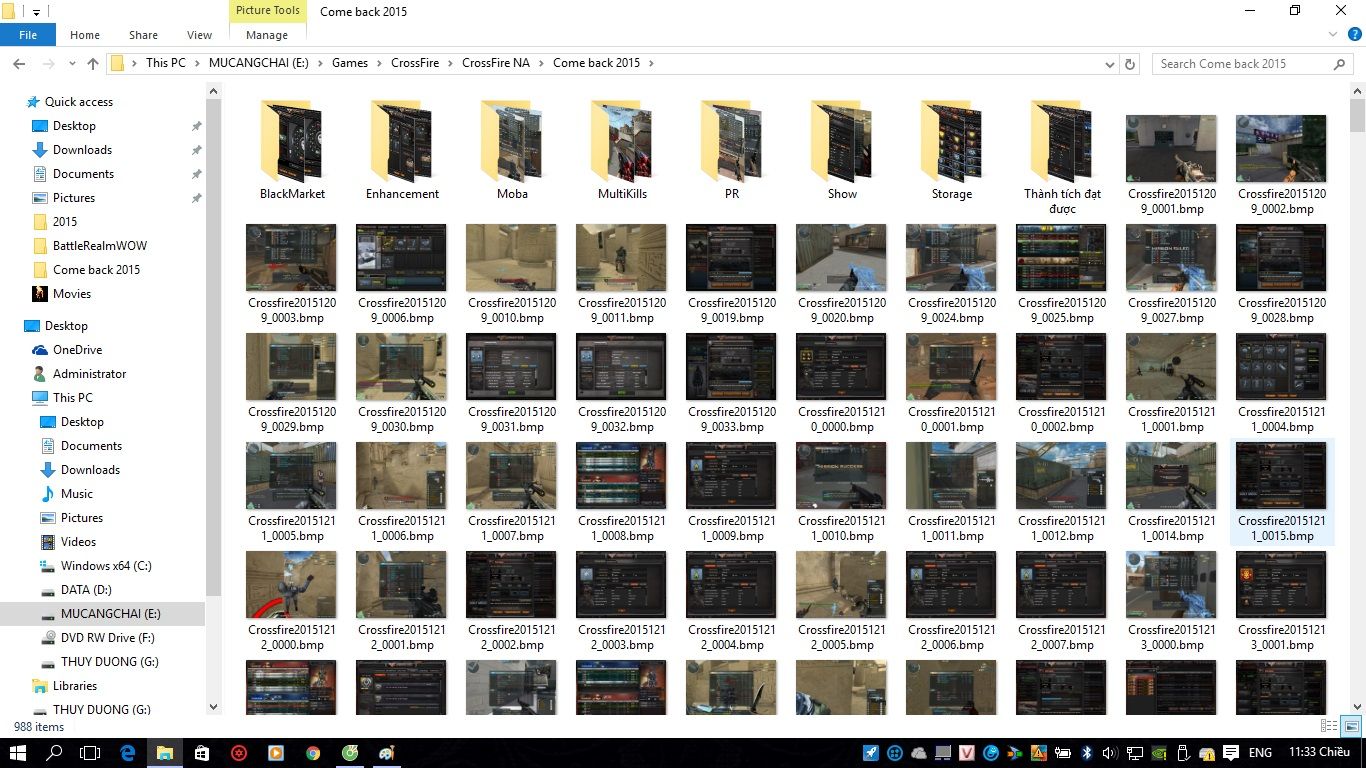Expand the chevron after CrossFire in the path
The width and height of the screenshot is (1366, 768).
[450, 63]
